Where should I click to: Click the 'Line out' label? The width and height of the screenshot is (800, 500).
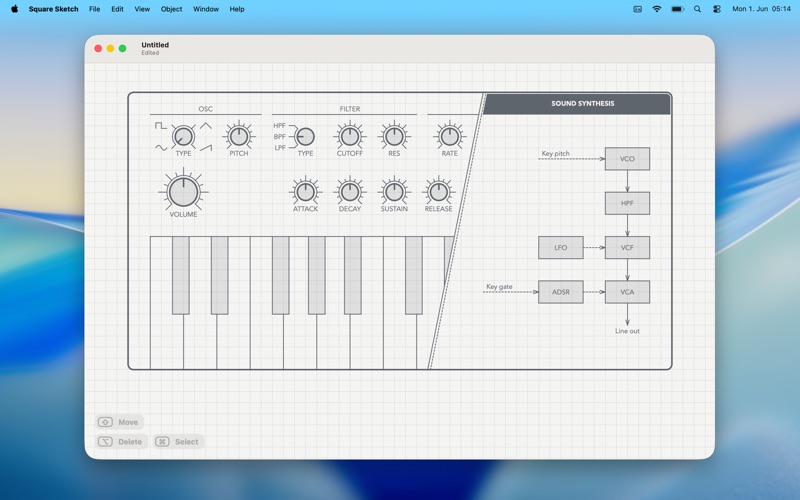click(627, 331)
